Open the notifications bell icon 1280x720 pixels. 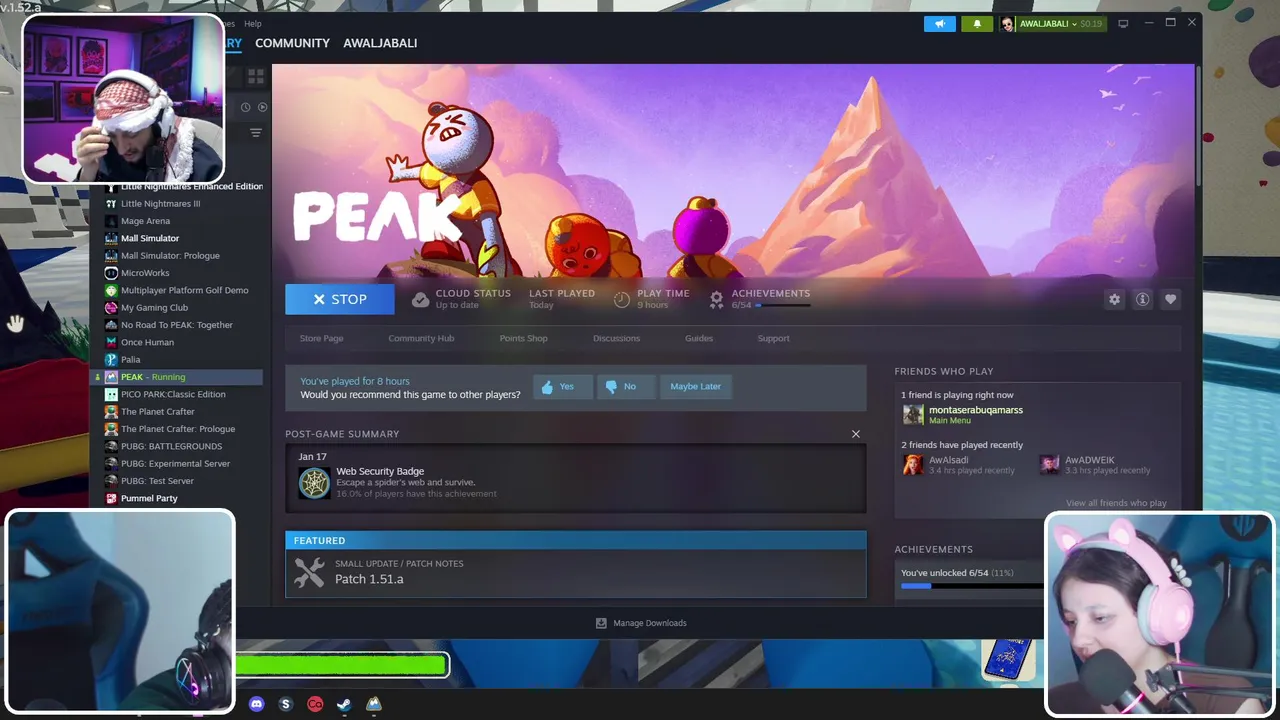coord(977,24)
